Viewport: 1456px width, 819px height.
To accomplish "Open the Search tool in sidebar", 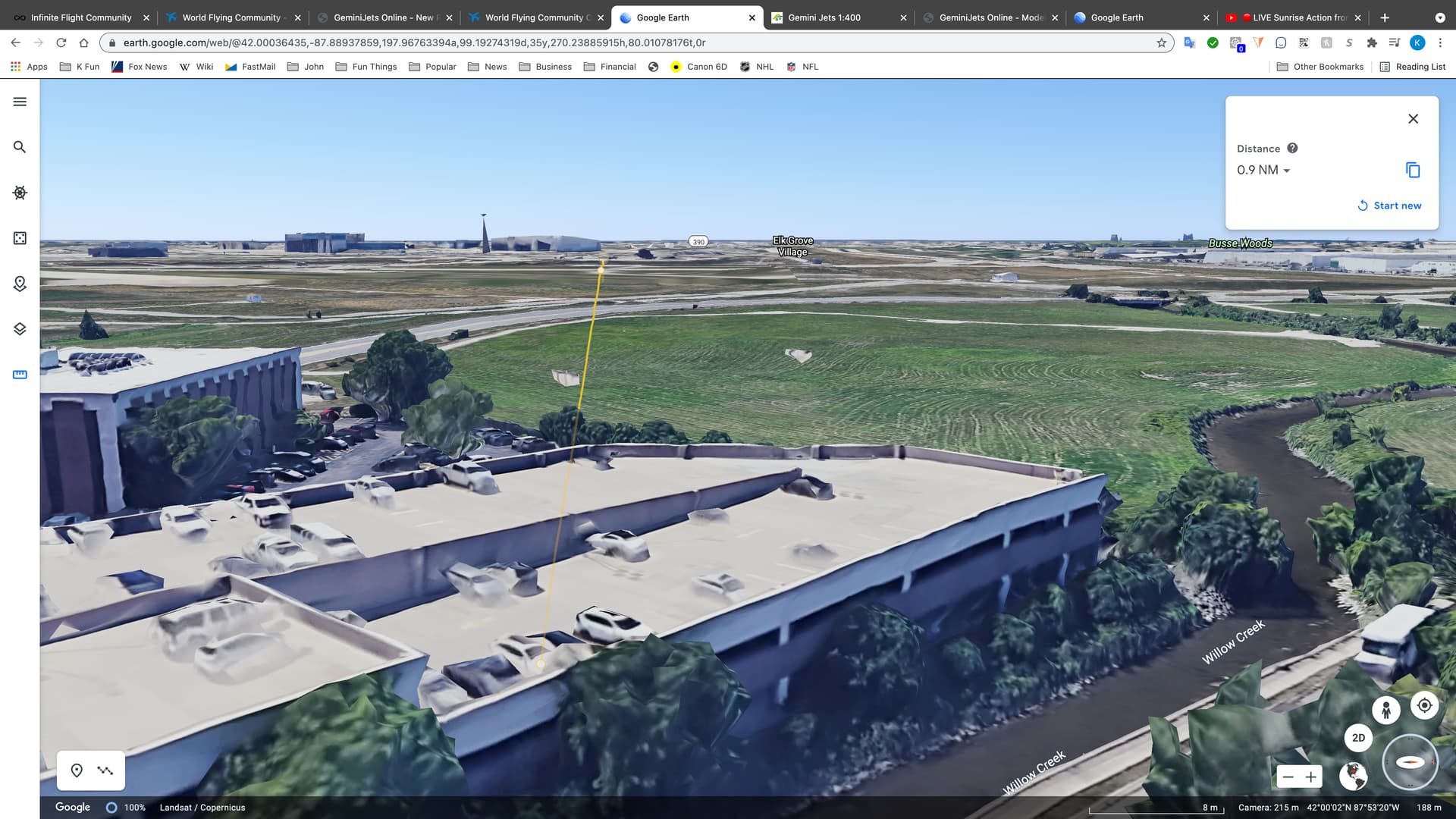I will pyautogui.click(x=20, y=147).
